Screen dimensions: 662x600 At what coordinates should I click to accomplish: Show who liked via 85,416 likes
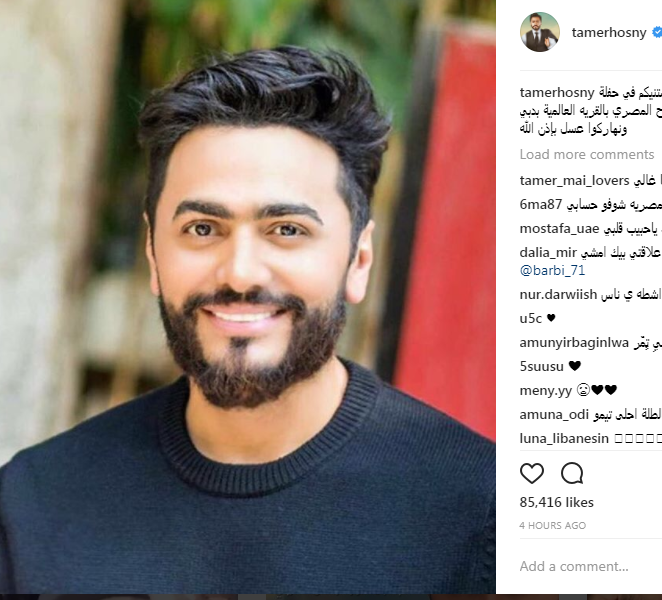[556, 502]
